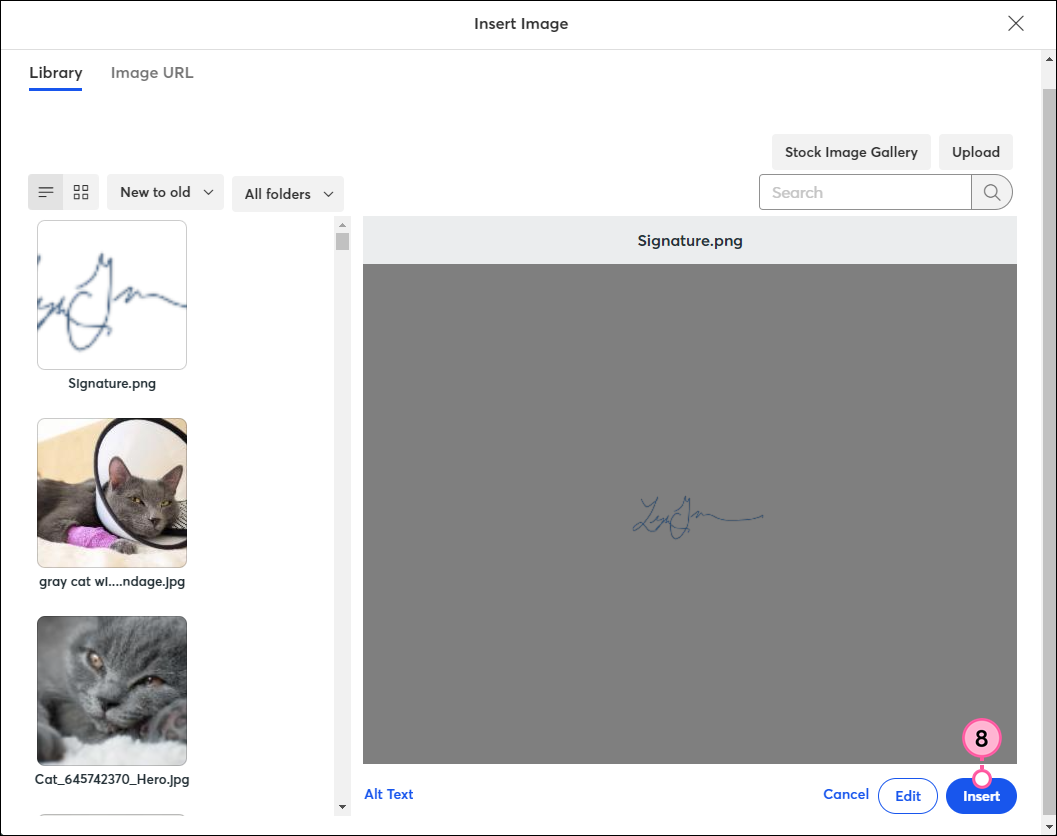This screenshot has width=1057, height=836.
Task: Open the Alt Text link
Action: click(389, 794)
